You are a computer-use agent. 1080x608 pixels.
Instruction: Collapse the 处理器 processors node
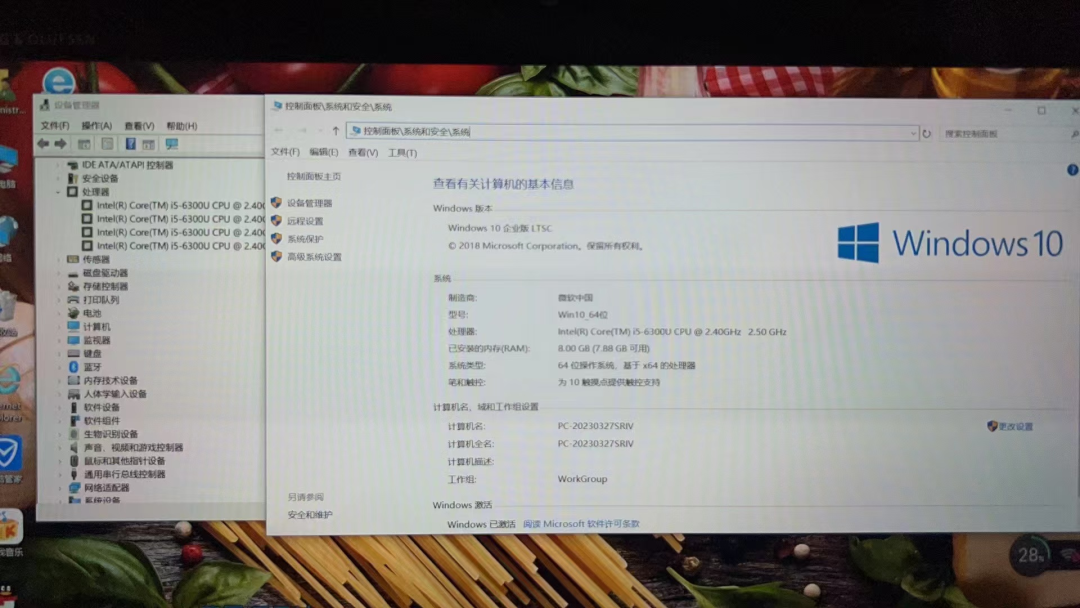[x=59, y=192]
